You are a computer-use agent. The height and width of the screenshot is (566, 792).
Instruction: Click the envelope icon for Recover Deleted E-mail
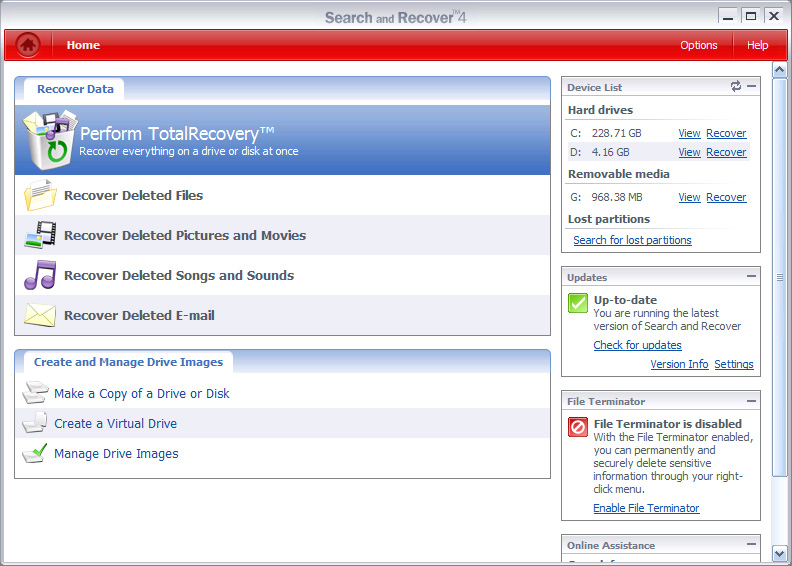pos(40,315)
